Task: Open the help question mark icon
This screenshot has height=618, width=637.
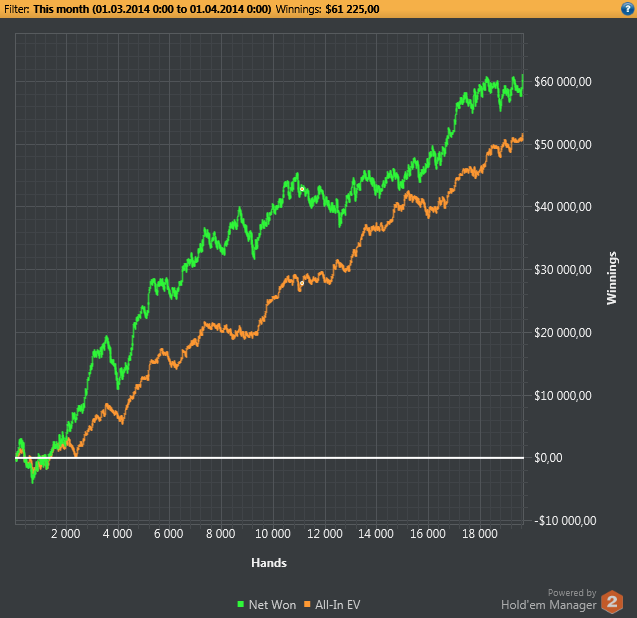Action: pos(628,9)
